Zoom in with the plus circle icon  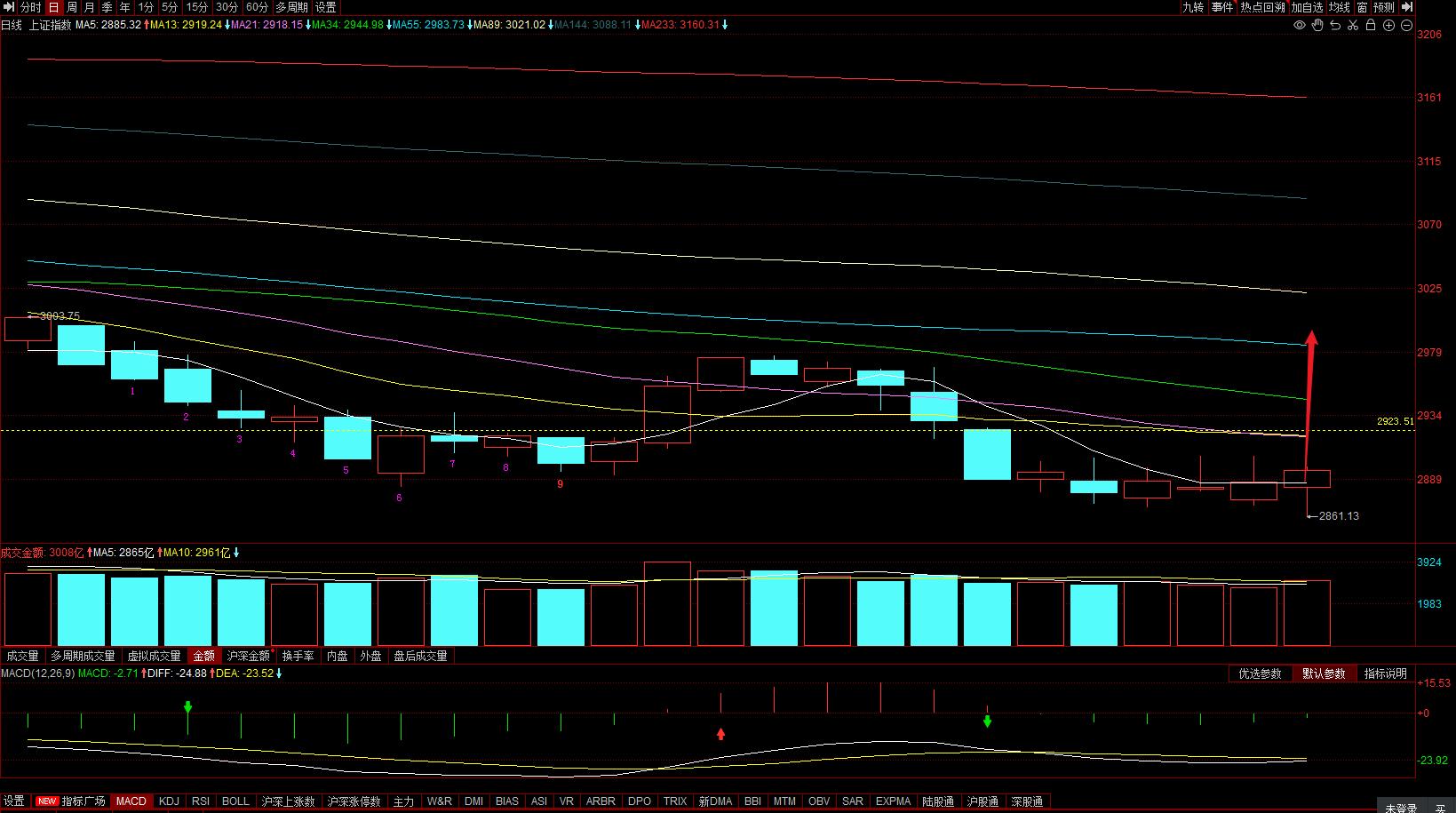pos(1389,26)
